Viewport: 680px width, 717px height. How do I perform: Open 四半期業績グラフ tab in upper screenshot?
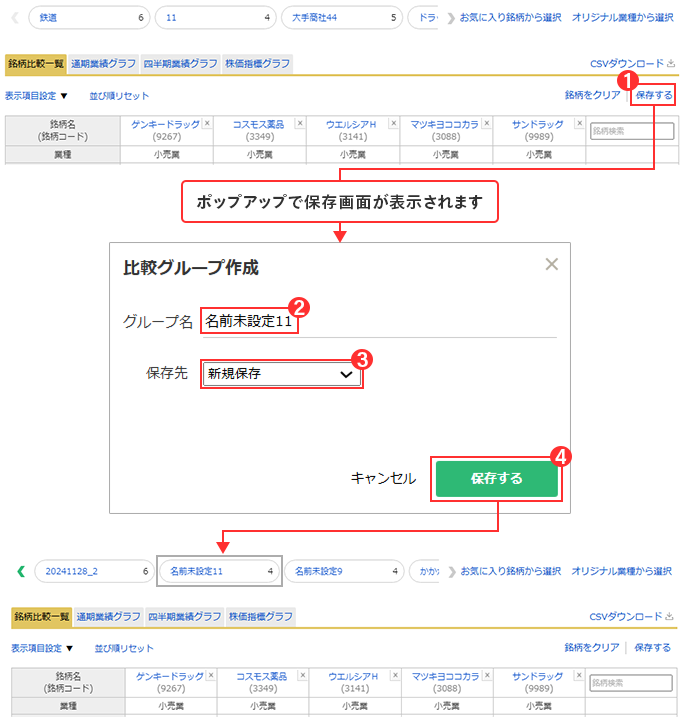(x=180, y=64)
